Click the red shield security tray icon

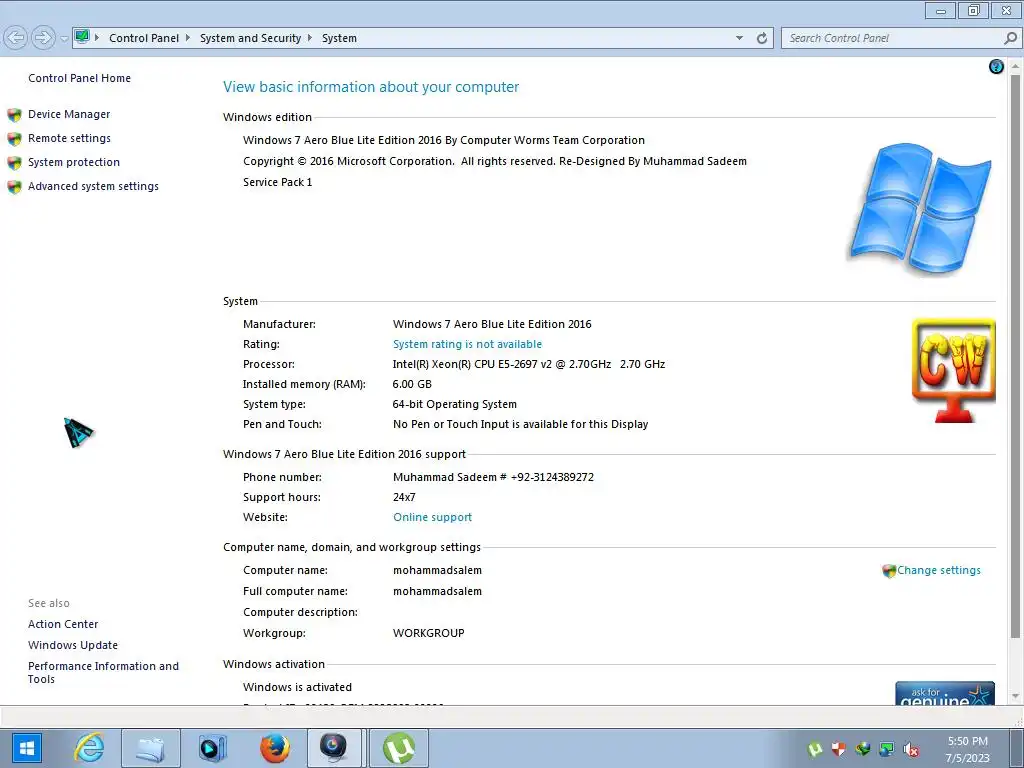click(839, 749)
